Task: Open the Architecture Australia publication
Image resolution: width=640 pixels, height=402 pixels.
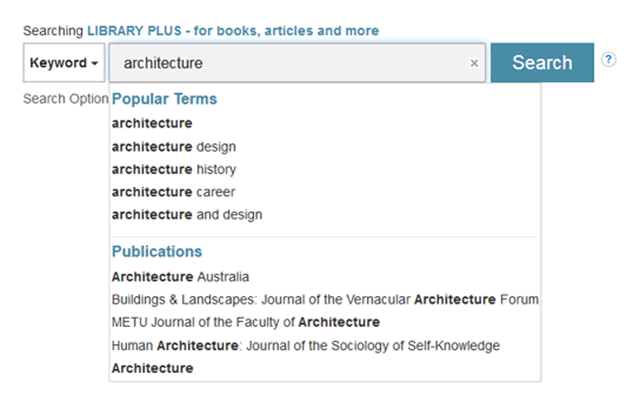Action: pos(181,277)
